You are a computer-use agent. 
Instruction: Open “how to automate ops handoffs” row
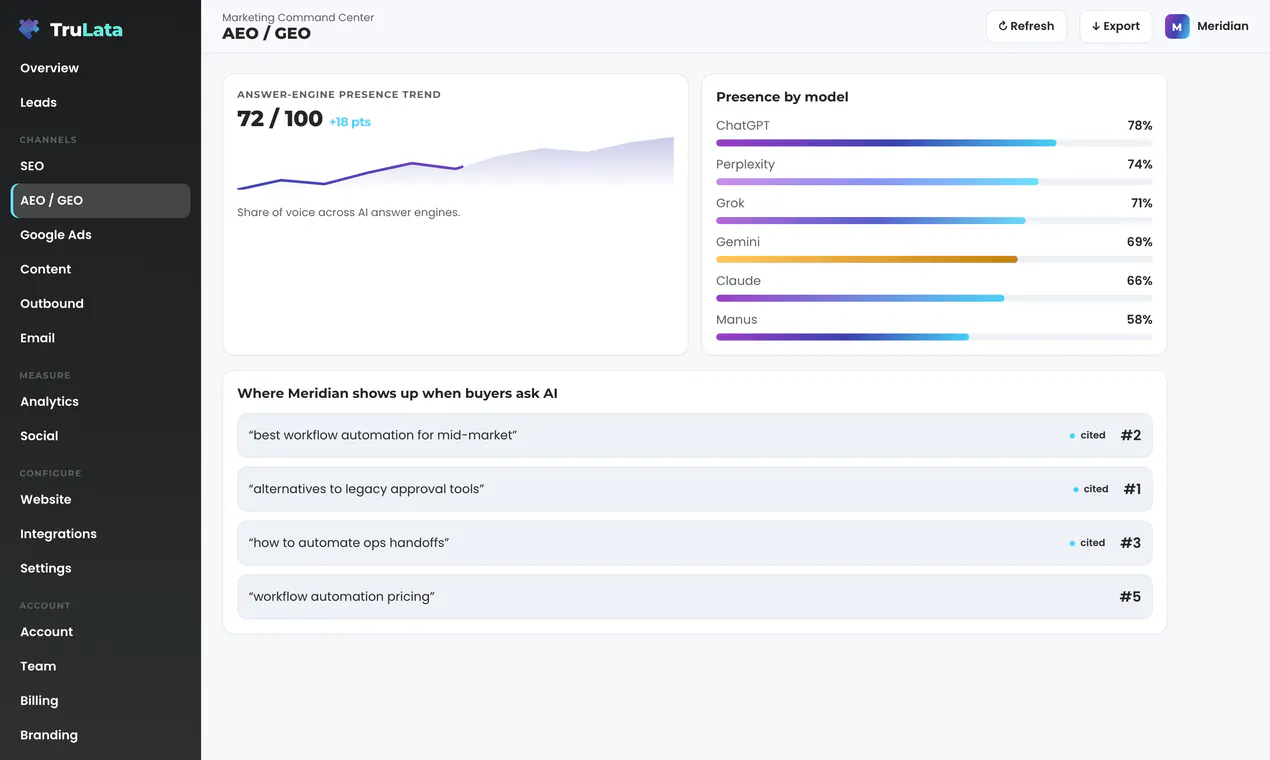694,543
